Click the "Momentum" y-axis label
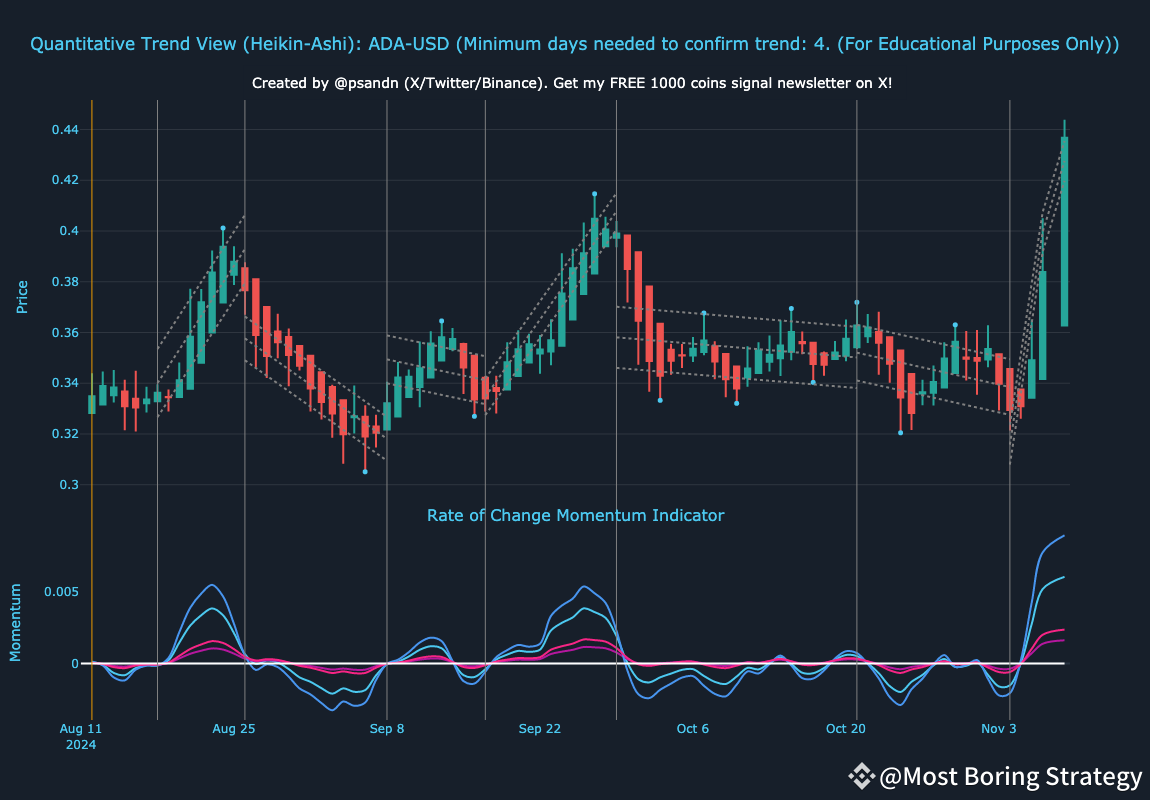This screenshot has height=800, width=1150. pos(15,623)
